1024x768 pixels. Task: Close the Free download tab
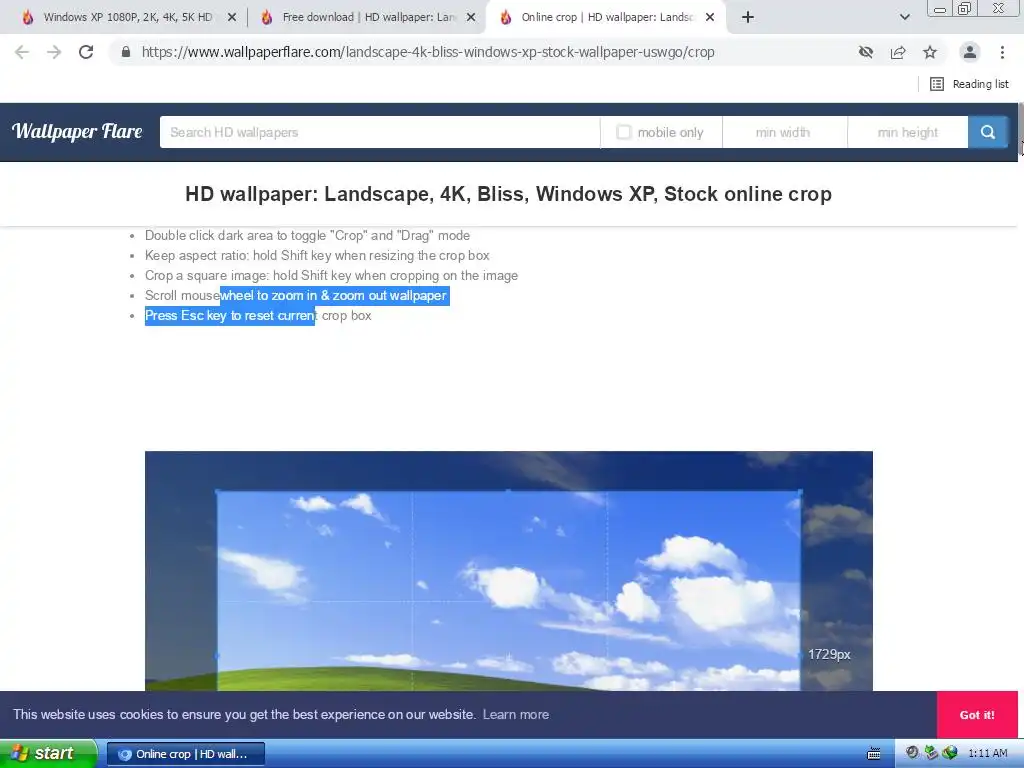click(x=471, y=18)
